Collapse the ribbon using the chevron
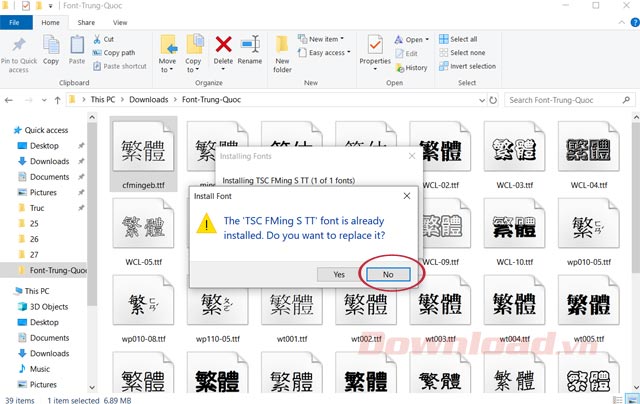 pyautogui.click(x=621, y=22)
